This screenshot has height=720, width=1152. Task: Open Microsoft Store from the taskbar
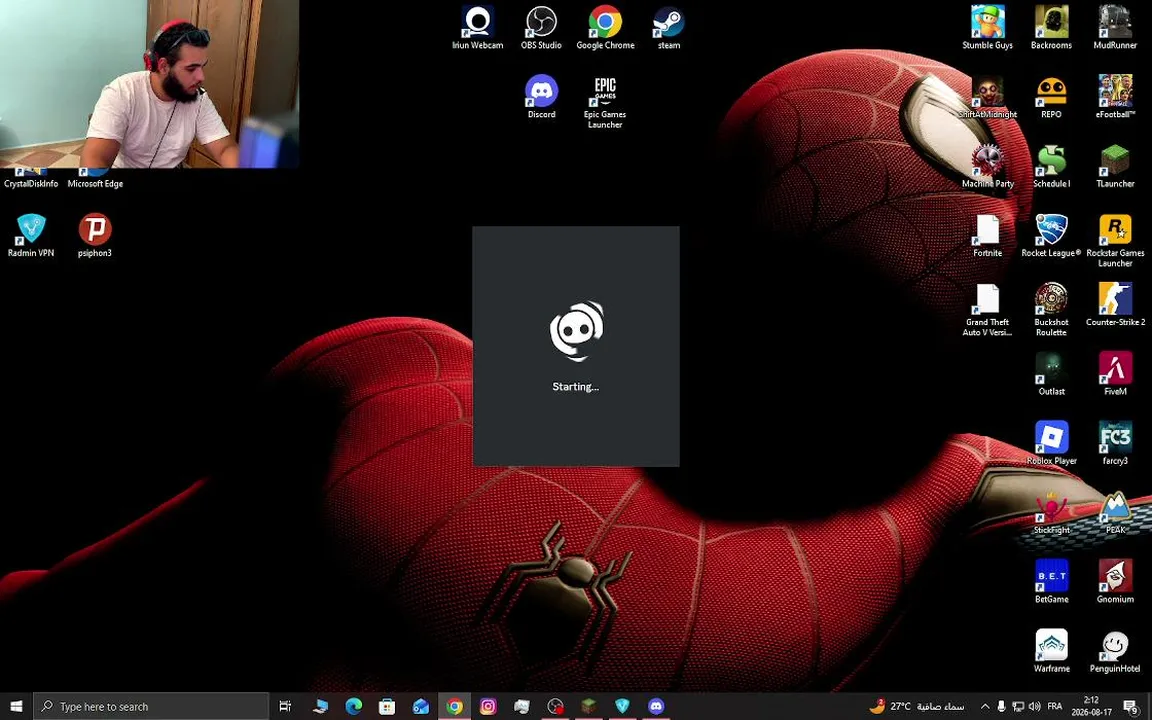pos(387,706)
